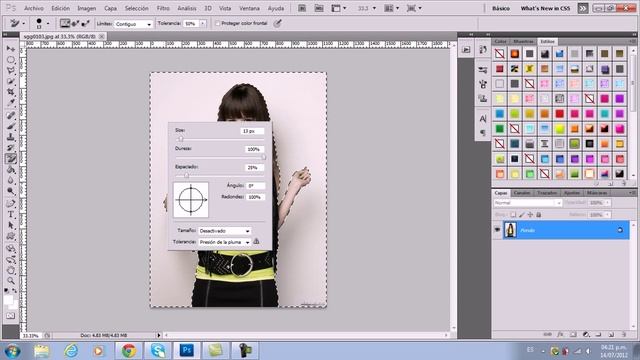Open Tolerancia slider arrow in options bar
The image size is (640, 360).
click(203, 24)
